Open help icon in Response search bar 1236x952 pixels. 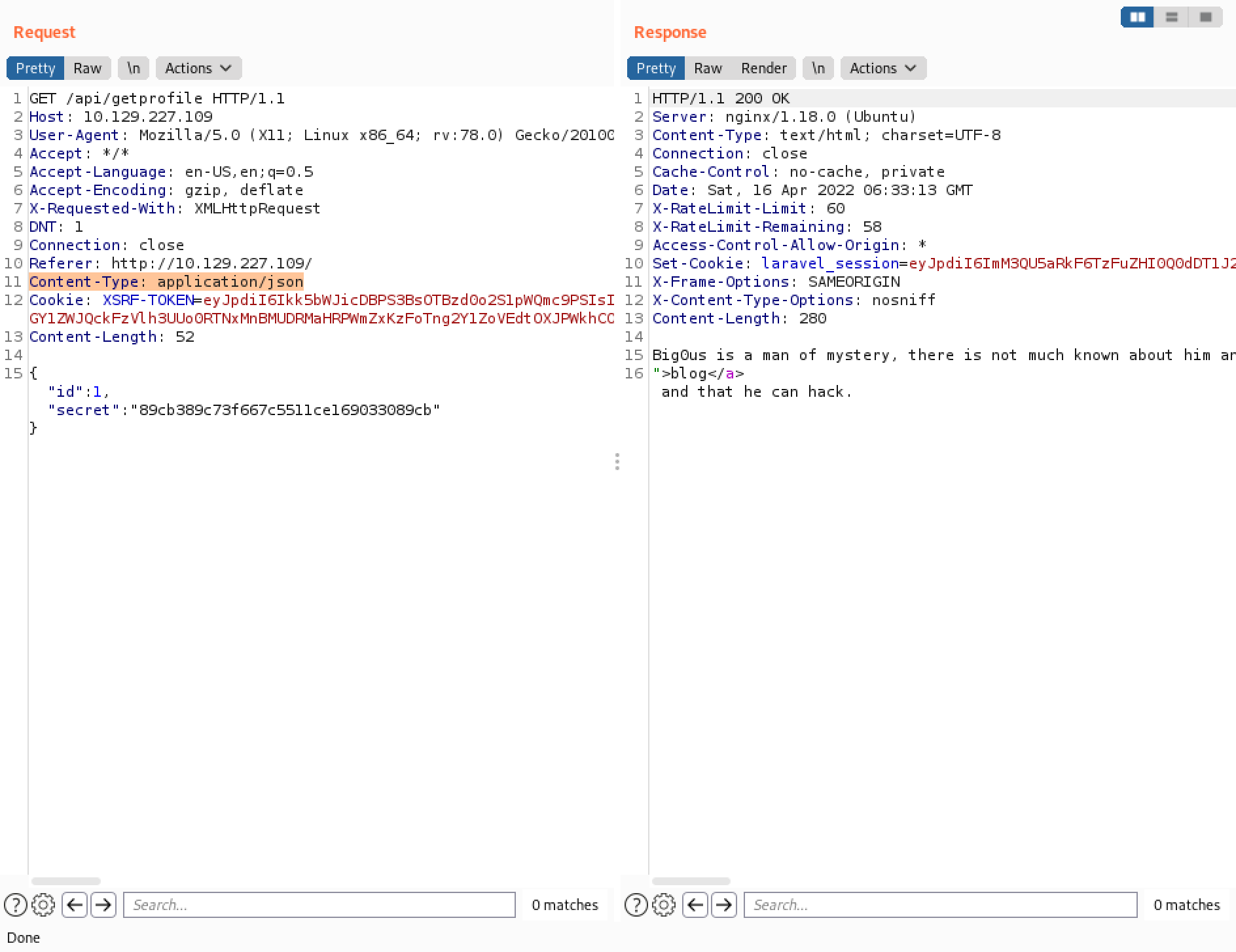click(x=636, y=905)
